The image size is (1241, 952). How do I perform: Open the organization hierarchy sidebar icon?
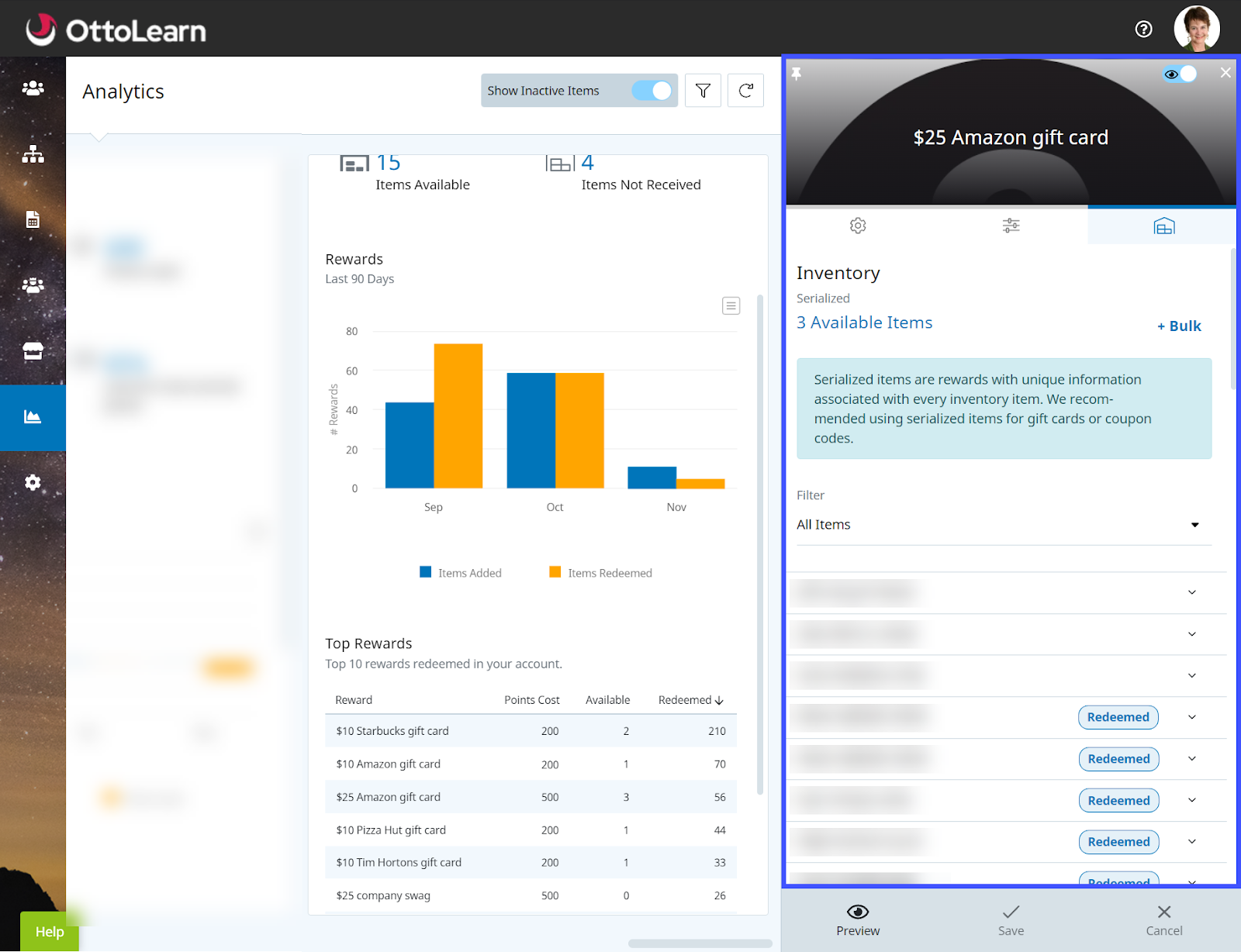coord(33,154)
